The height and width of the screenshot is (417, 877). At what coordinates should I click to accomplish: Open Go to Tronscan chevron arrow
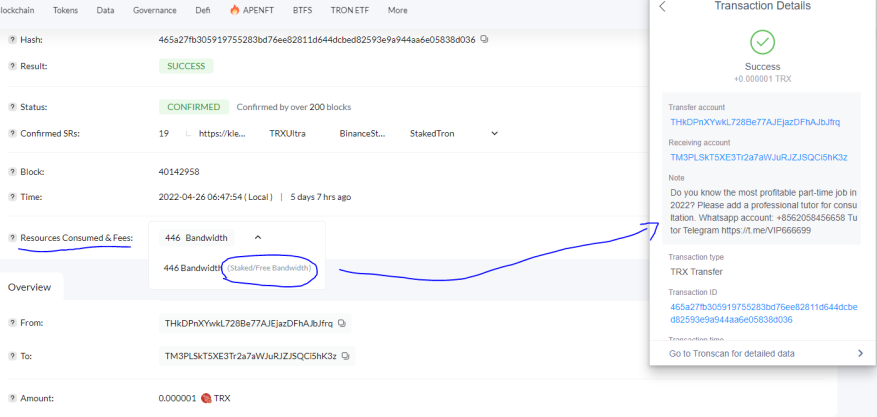[860, 353]
